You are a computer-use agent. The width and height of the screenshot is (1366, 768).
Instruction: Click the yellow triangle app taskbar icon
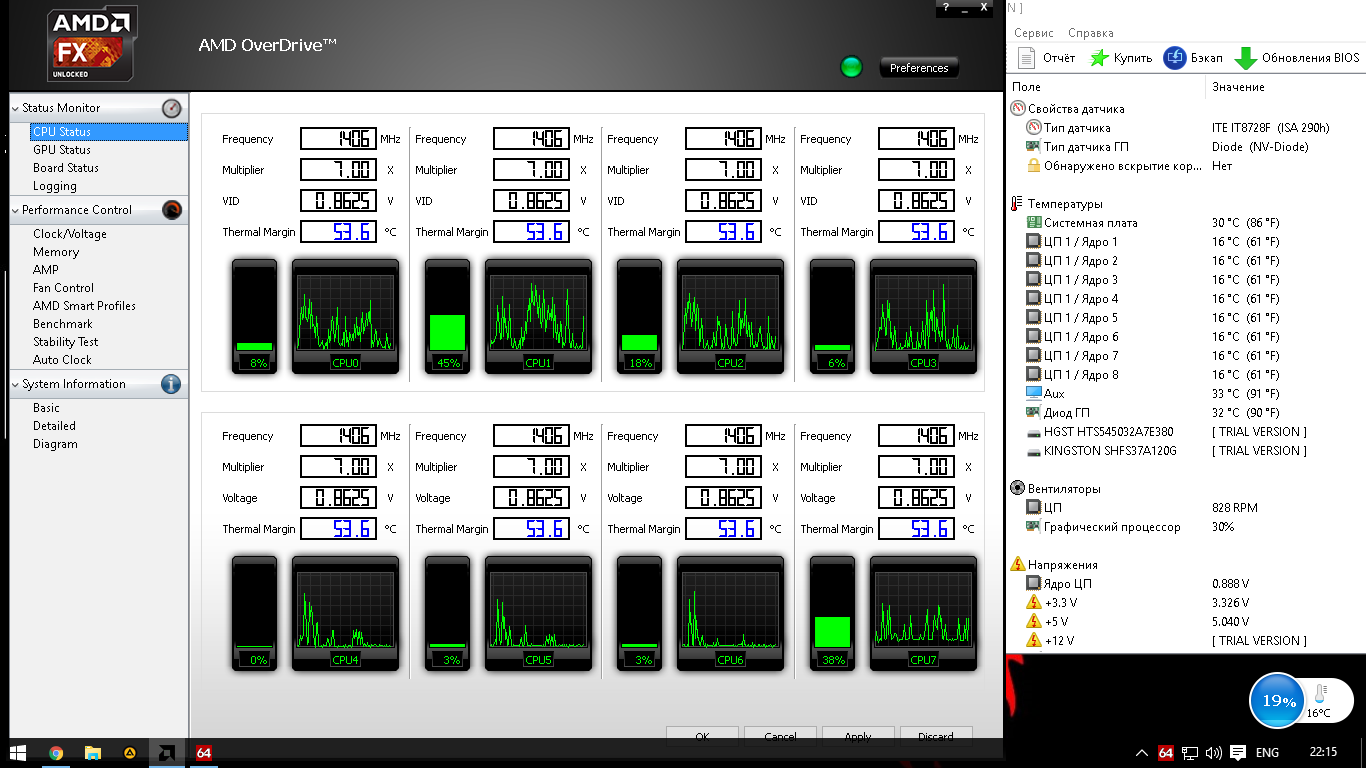(130, 753)
